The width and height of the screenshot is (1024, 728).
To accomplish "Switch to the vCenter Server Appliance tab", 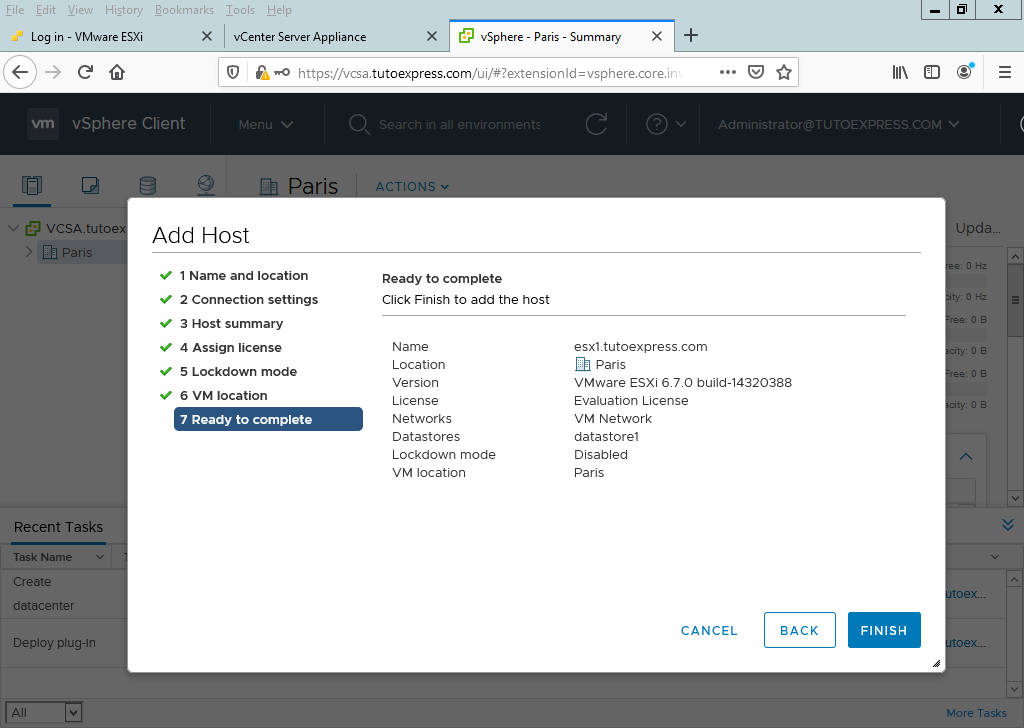I will point(336,36).
